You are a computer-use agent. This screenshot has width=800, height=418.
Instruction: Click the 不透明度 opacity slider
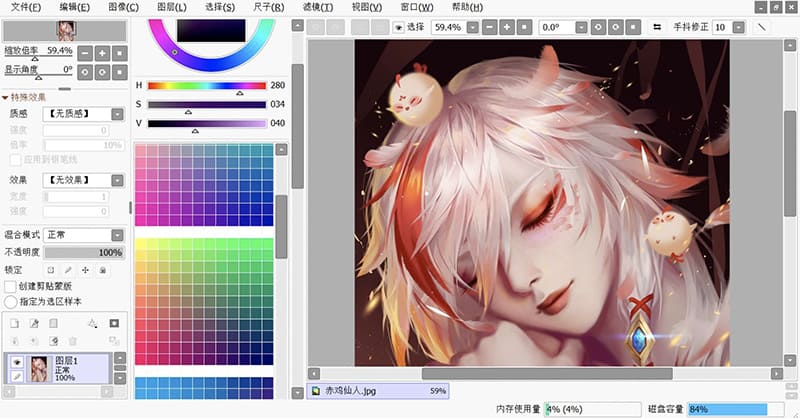(83, 252)
